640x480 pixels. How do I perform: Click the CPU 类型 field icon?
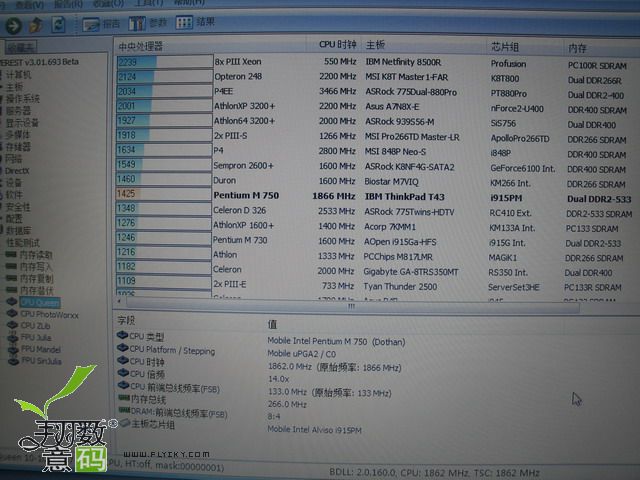click(x=122, y=336)
